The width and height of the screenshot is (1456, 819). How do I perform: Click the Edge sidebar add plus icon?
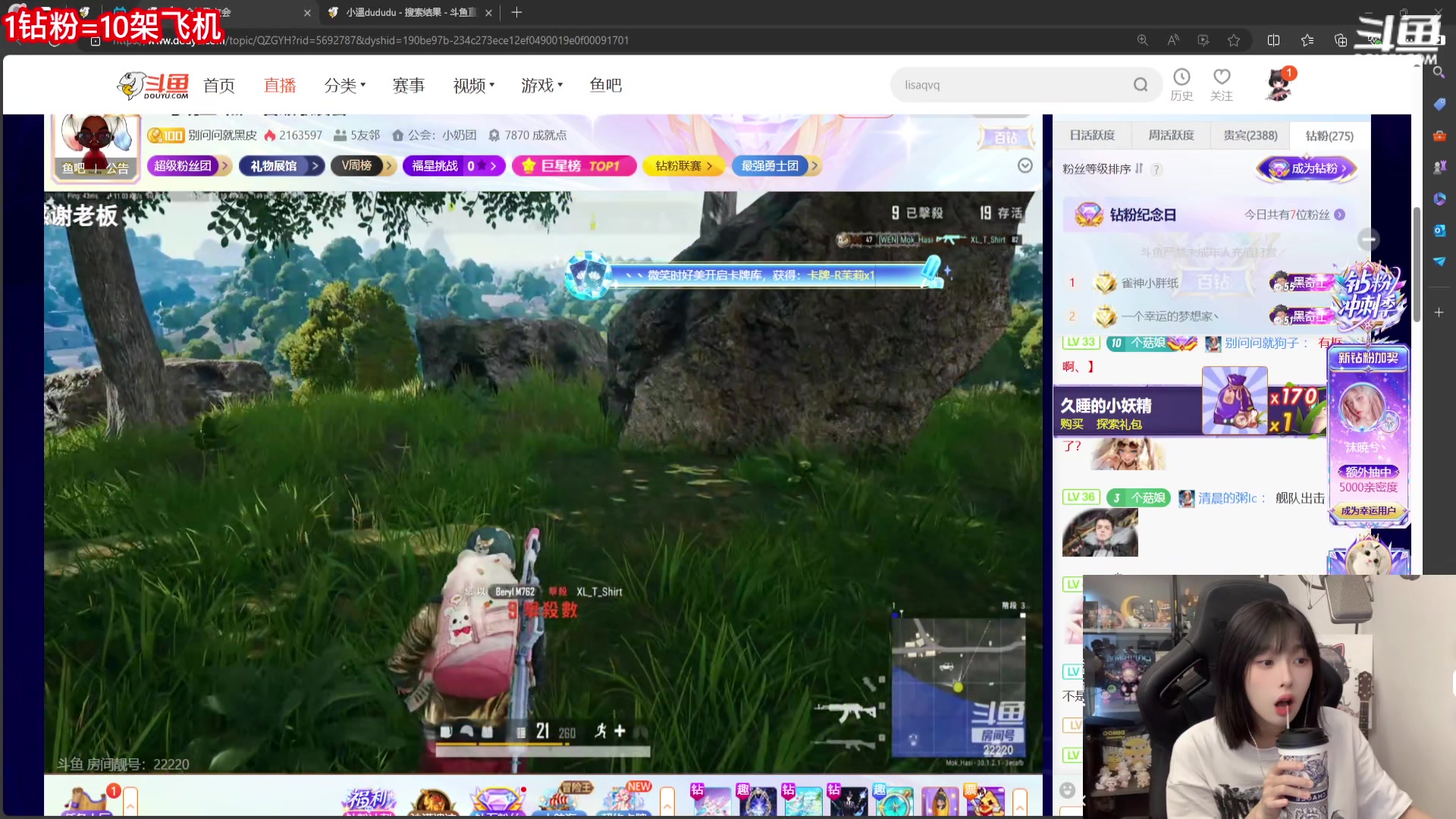tap(1439, 312)
